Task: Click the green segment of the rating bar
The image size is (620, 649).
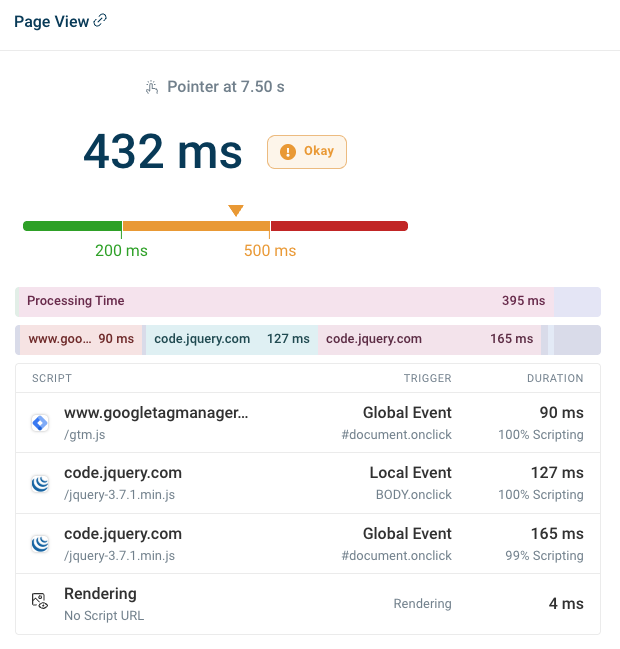Action: tap(72, 226)
